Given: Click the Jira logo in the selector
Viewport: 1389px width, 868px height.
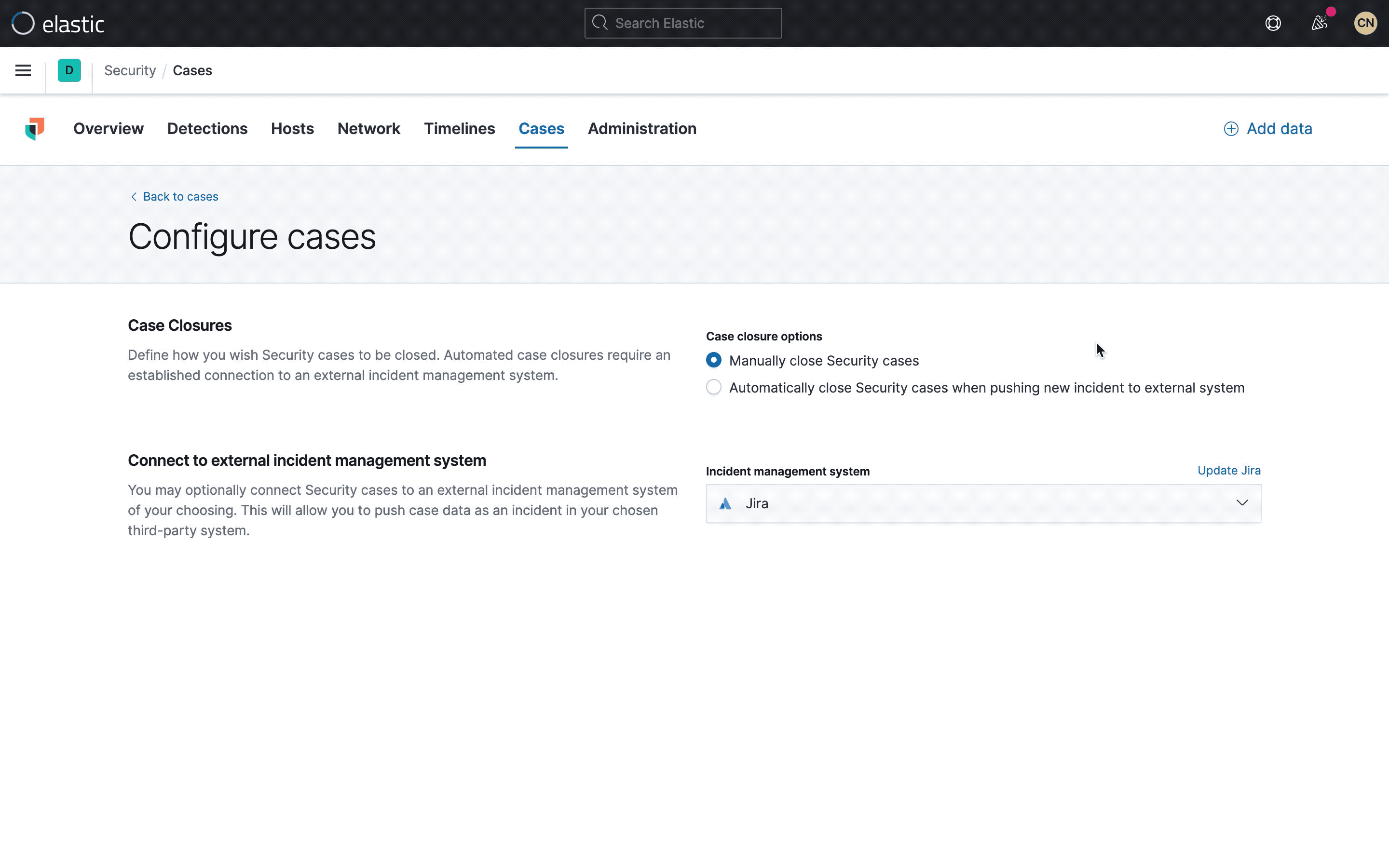Looking at the screenshot, I should click(725, 504).
